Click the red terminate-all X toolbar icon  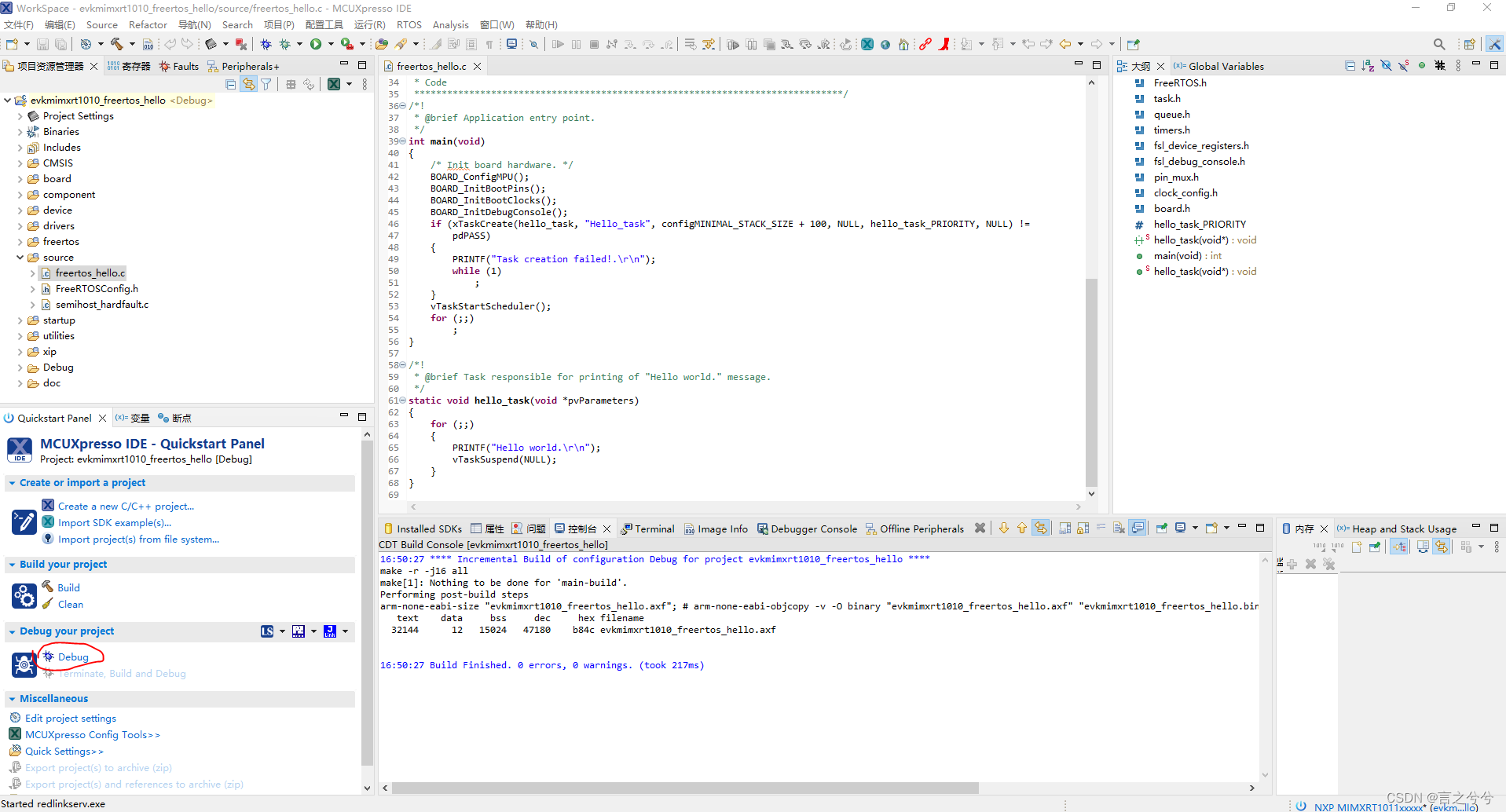click(x=241, y=44)
